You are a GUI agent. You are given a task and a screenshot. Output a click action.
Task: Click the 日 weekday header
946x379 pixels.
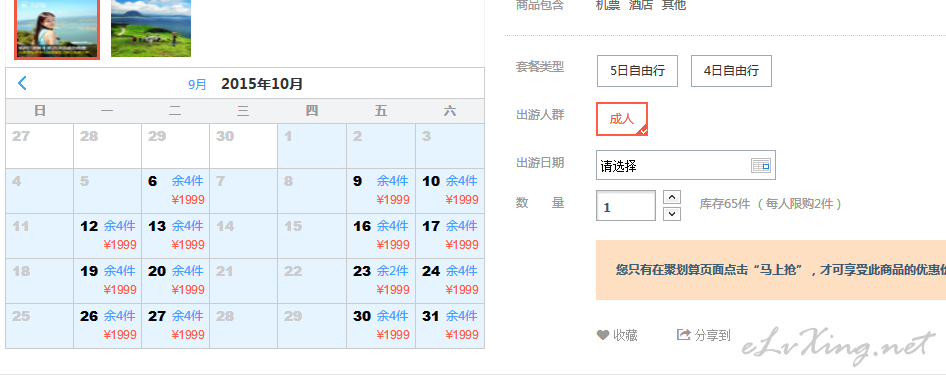(40, 110)
